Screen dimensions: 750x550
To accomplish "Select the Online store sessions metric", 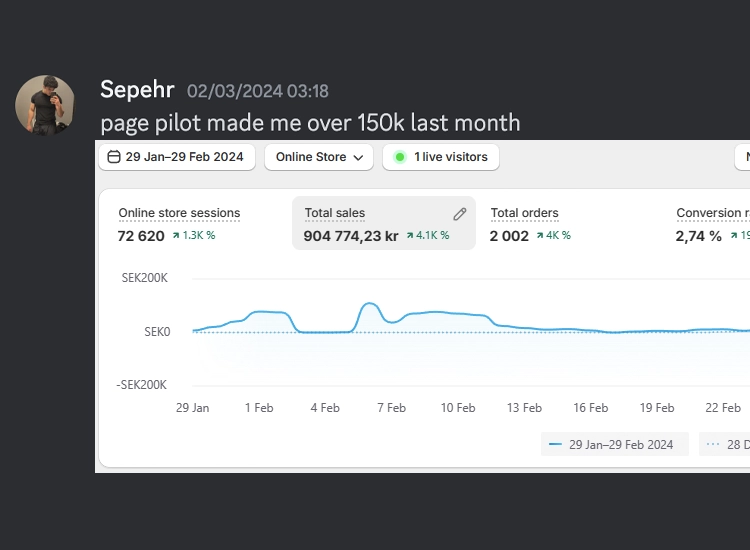I will [179, 213].
